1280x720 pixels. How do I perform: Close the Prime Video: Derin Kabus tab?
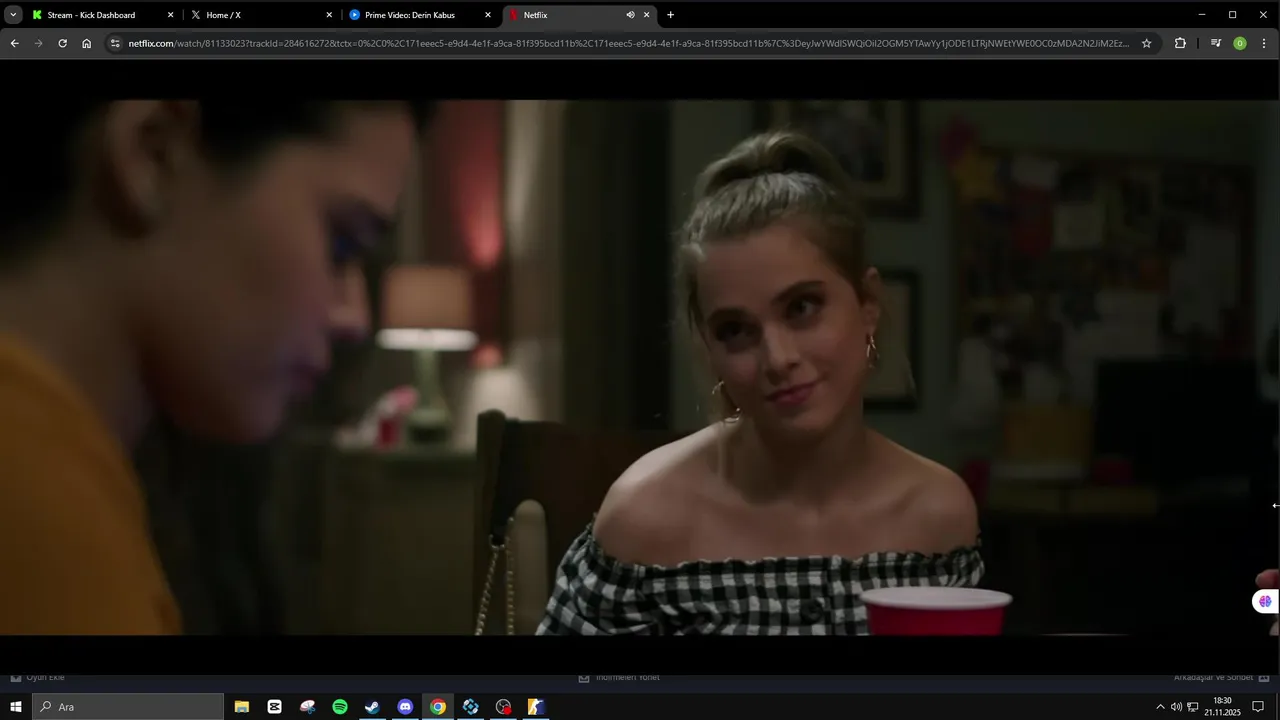coord(488,15)
